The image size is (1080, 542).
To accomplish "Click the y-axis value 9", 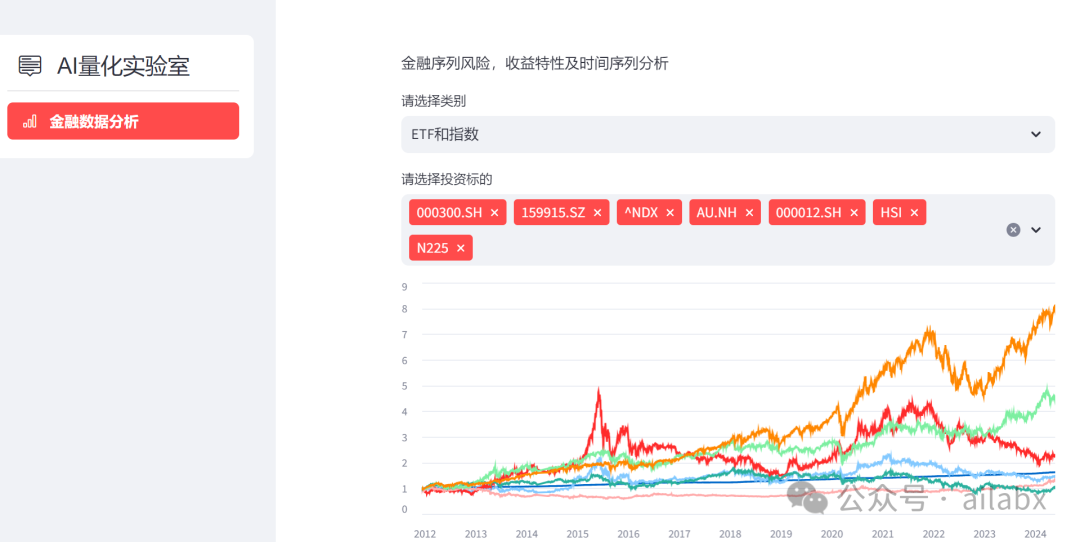I will pos(404,286).
